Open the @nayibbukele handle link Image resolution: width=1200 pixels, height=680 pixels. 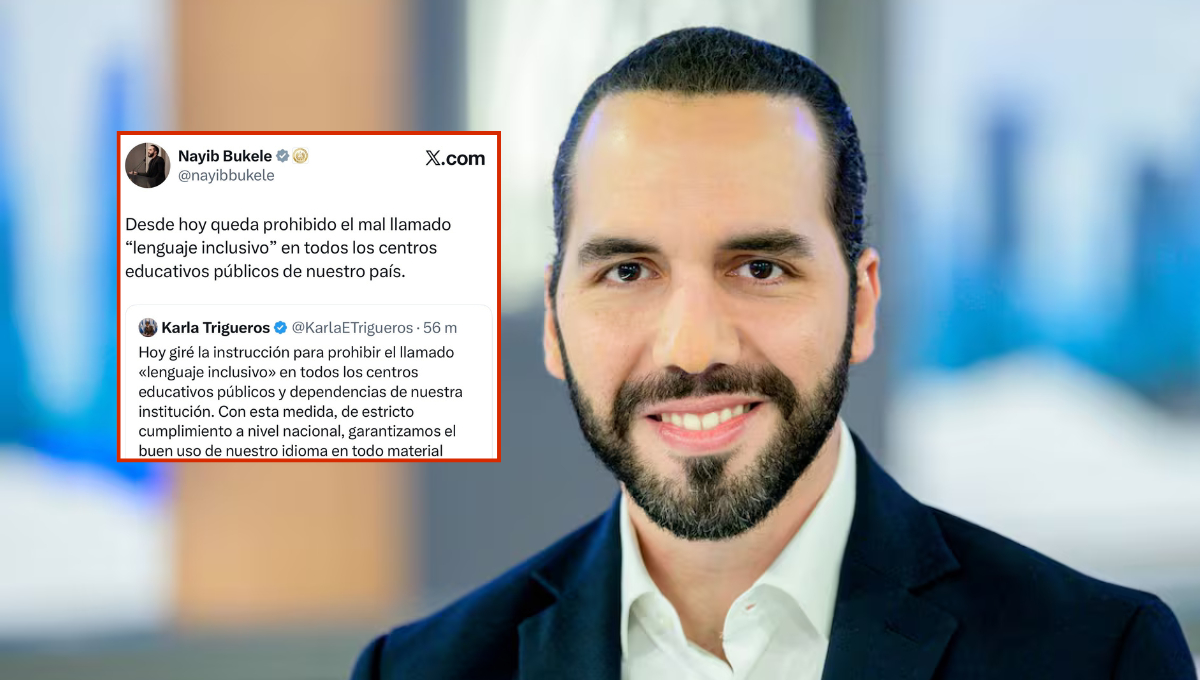[226, 175]
